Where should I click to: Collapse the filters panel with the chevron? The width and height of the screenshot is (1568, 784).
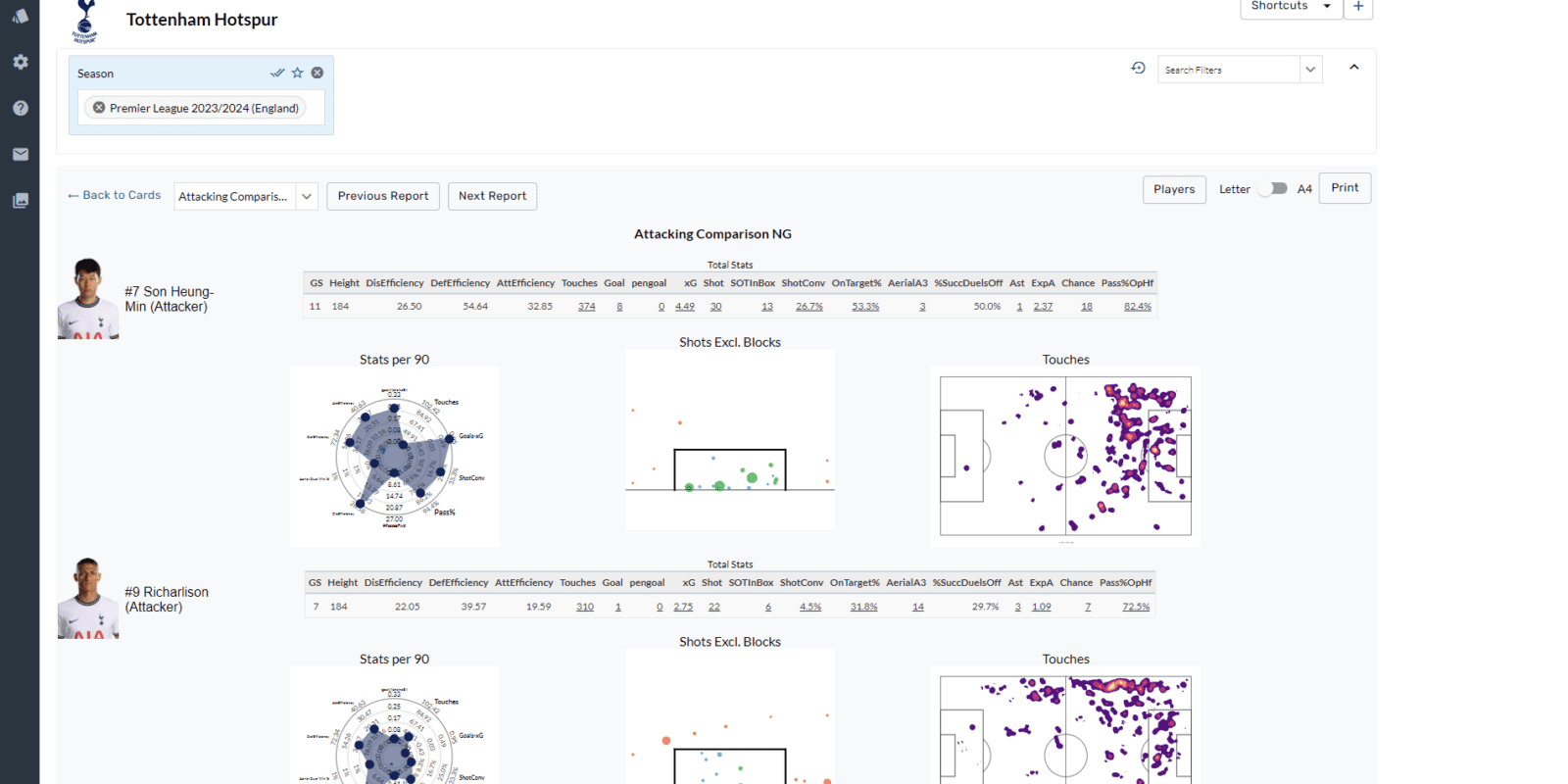pos(1354,68)
